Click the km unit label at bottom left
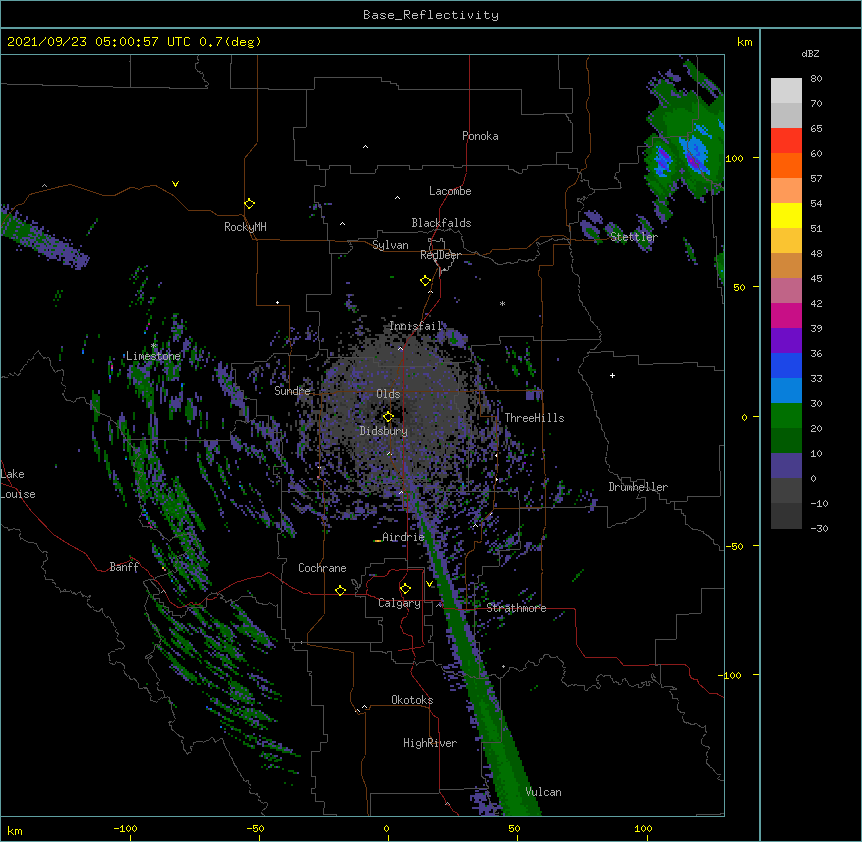Image resolution: width=862 pixels, height=842 pixels. point(15,831)
